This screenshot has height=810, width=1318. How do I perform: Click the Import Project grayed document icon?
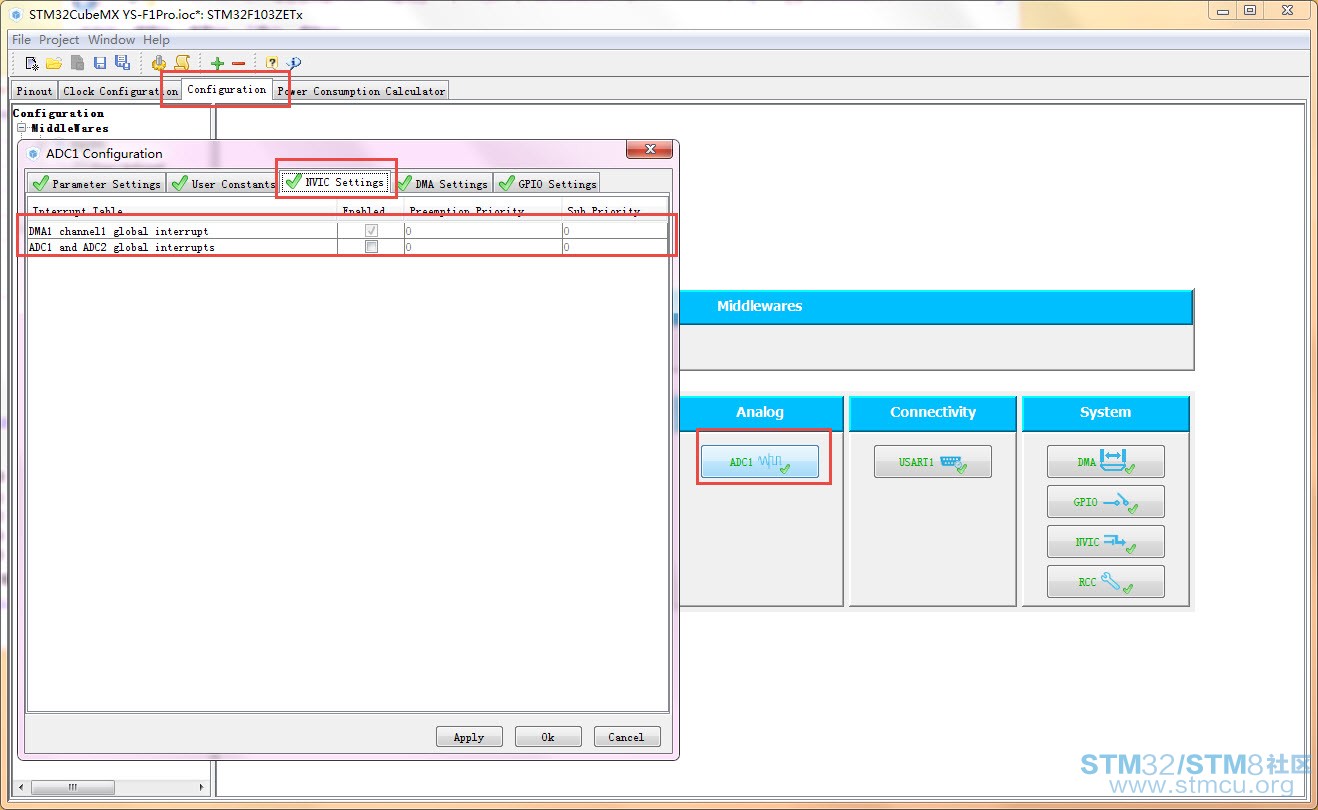click(x=77, y=63)
